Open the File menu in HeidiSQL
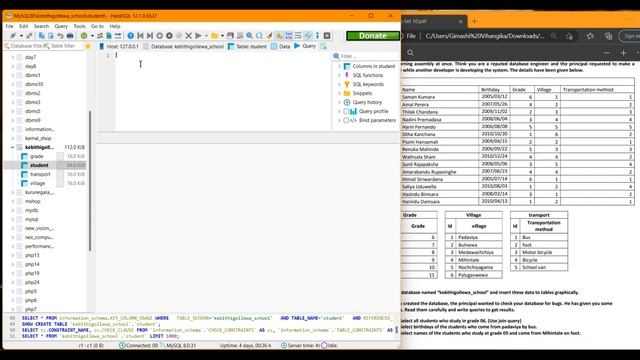The width and height of the screenshot is (640, 360). coord(9,26)
